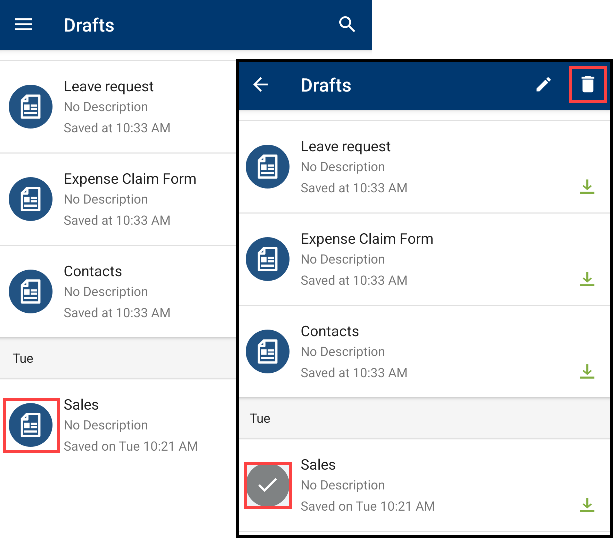
Task: Tap Expense Claim Form icon in right screen
Action: click(x=267, y=259)
